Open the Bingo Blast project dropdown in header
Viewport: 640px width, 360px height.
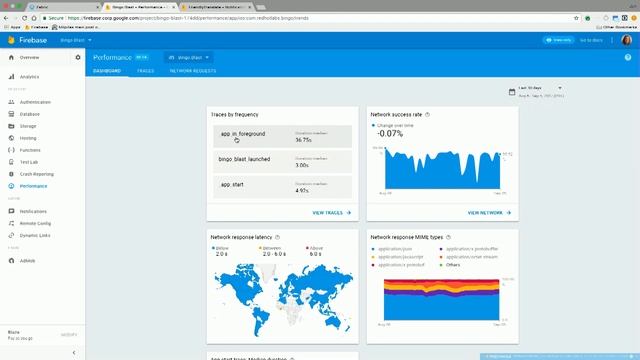[76, 40]
